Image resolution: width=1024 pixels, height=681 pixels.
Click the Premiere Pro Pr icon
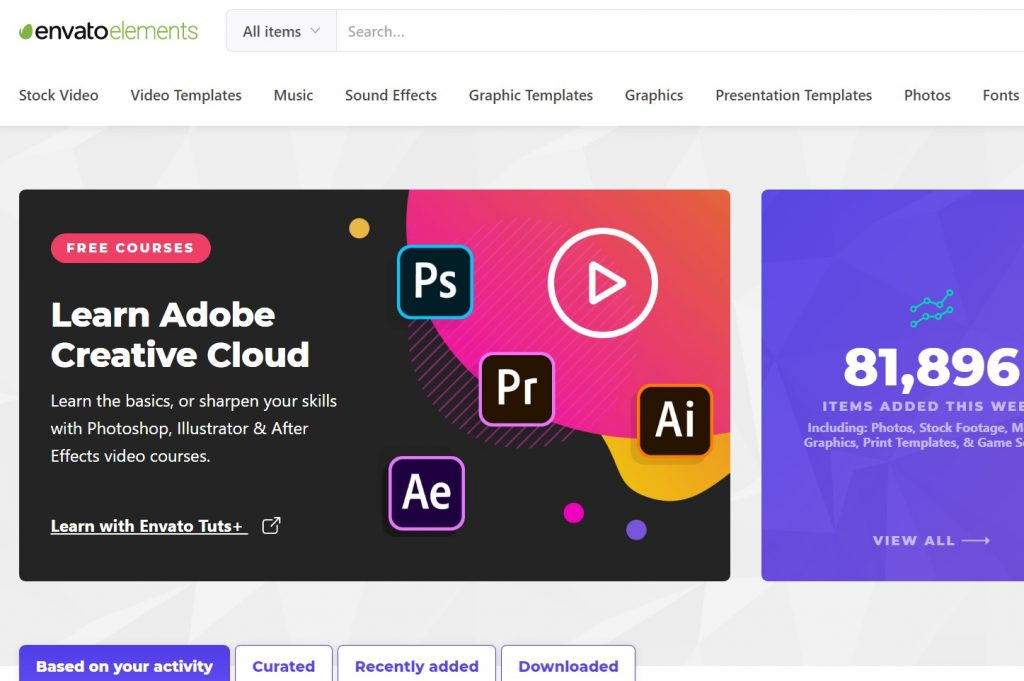tap(516, 389)
